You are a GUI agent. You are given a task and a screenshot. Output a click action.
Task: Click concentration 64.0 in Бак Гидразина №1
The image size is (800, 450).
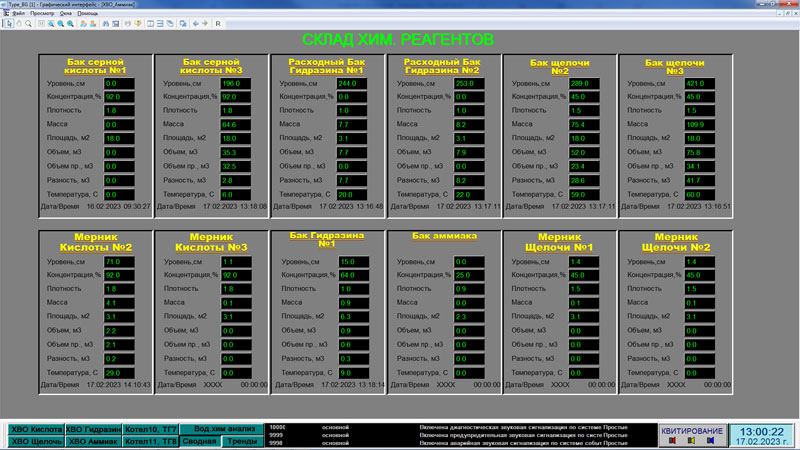tap(354, 275)
